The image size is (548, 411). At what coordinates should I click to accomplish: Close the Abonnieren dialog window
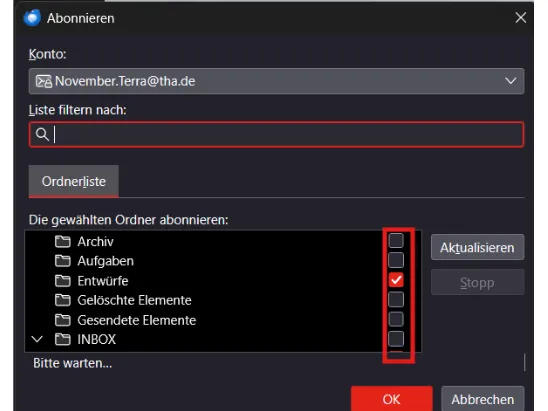click(520, 17)
